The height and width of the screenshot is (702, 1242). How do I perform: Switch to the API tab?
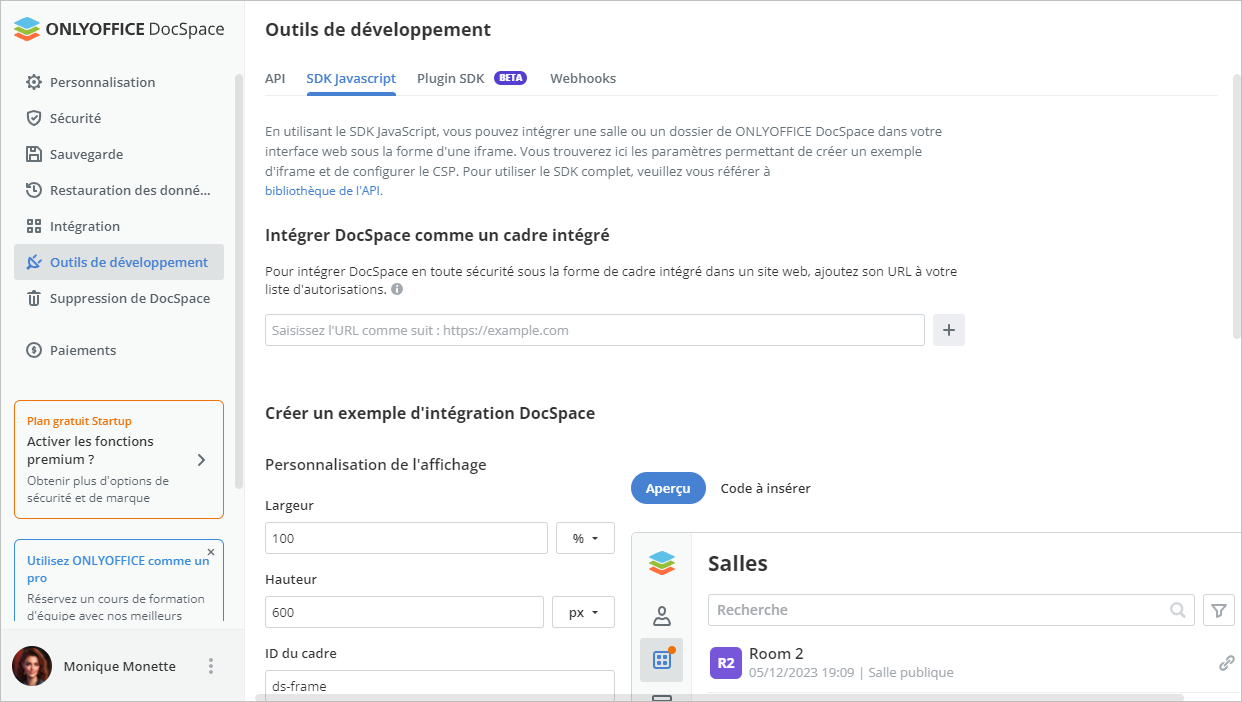pyautogui.click(x=275, y=78)
